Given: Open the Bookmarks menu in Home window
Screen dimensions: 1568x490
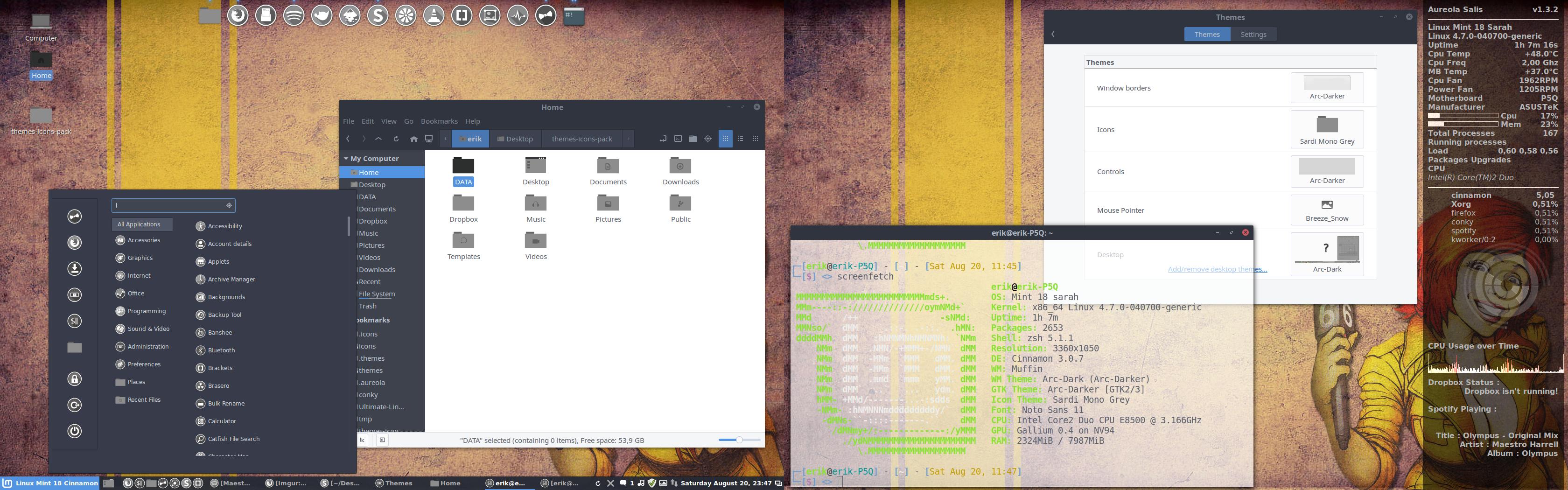Looking at the screenshot, I should 439,121.
